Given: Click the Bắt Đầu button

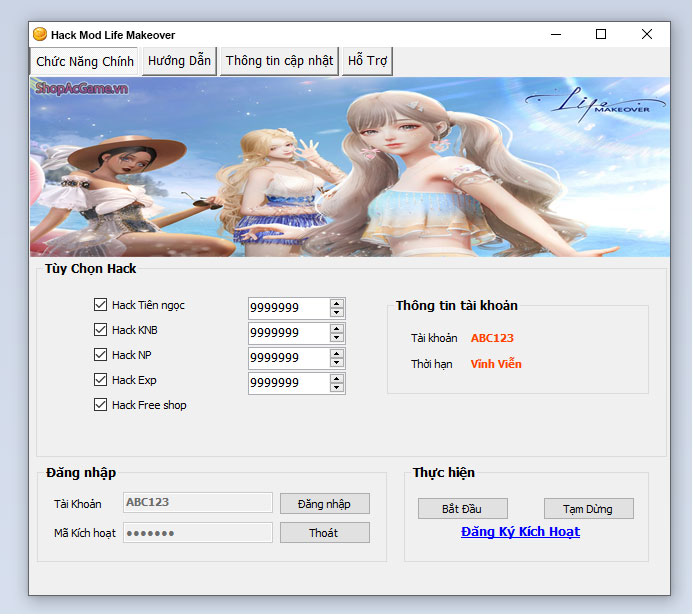Looking at the screenshot, I should tap(463, 509).
